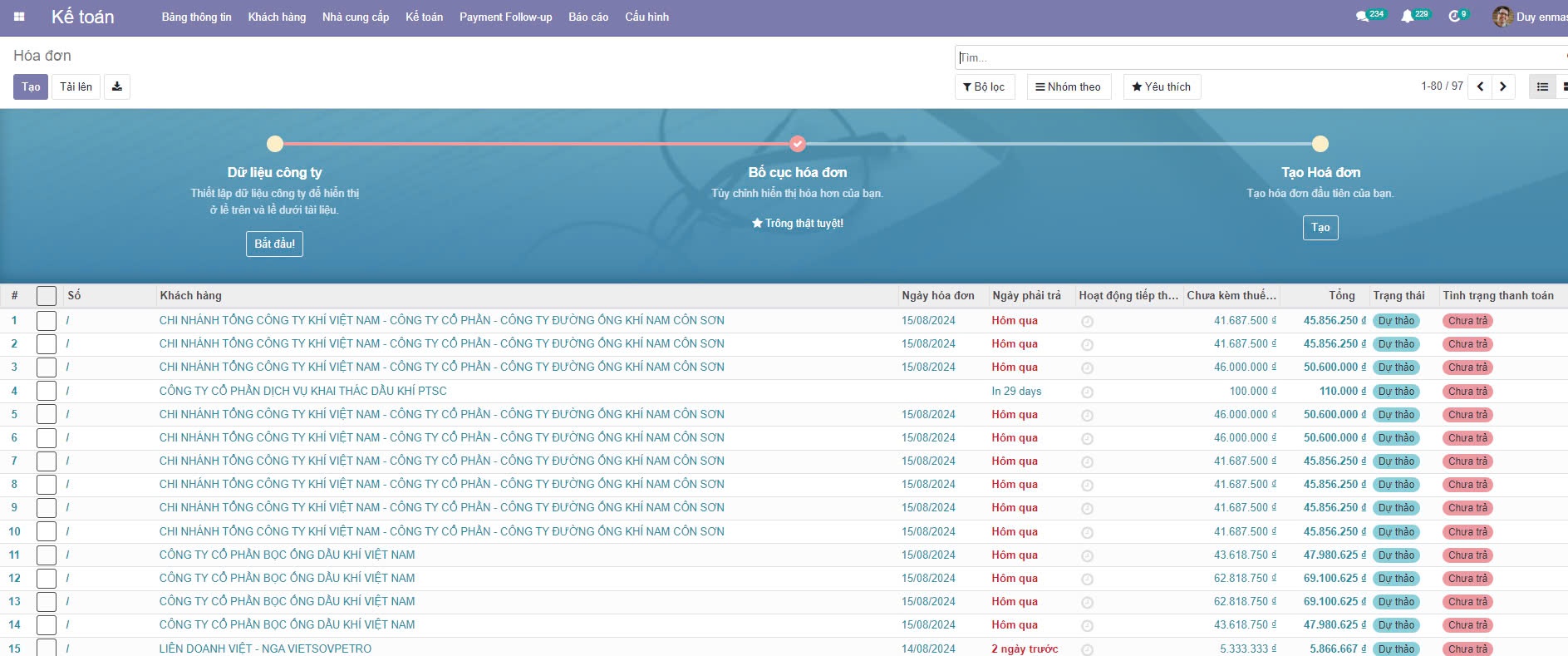Open the Báo cáo menu
Viewport: 1568px width, 656px height.
pyautogui.click(x=588, y=17)
